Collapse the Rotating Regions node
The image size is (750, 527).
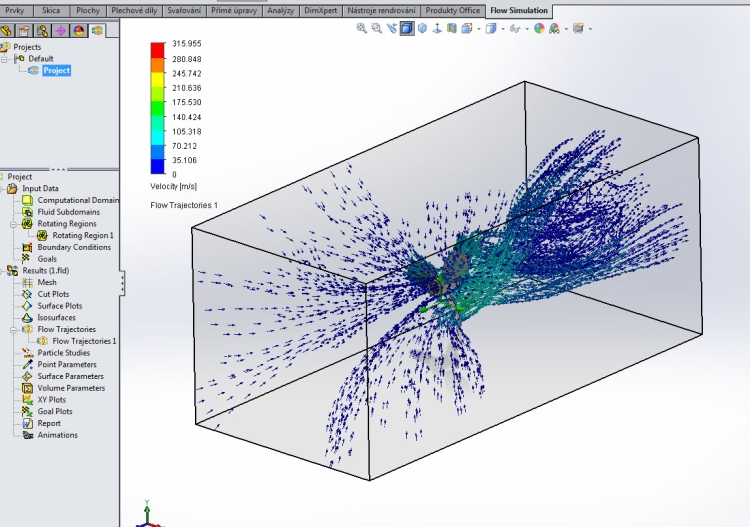click(x=13, y=224)
